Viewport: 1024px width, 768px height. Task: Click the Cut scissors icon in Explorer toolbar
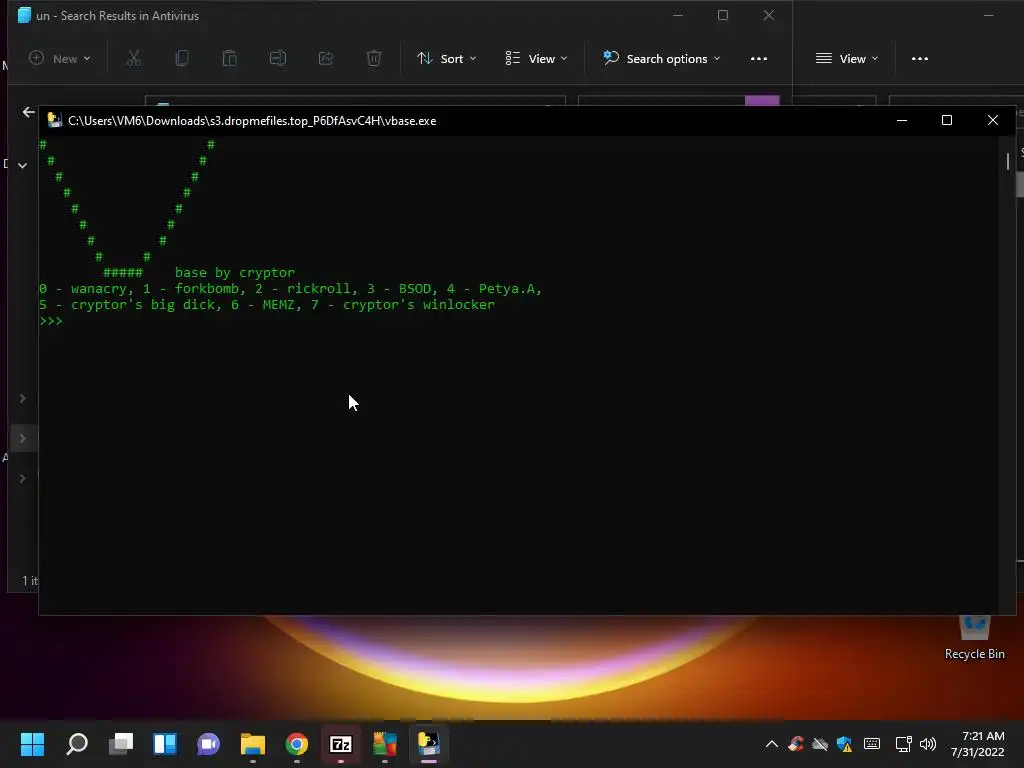tap(133, 59)
